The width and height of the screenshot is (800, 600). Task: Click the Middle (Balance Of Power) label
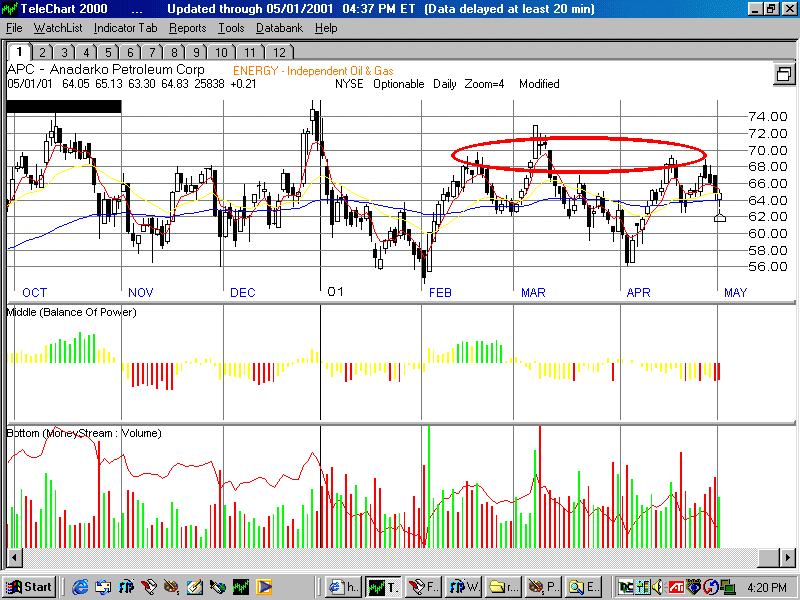(x=71, y=312)
